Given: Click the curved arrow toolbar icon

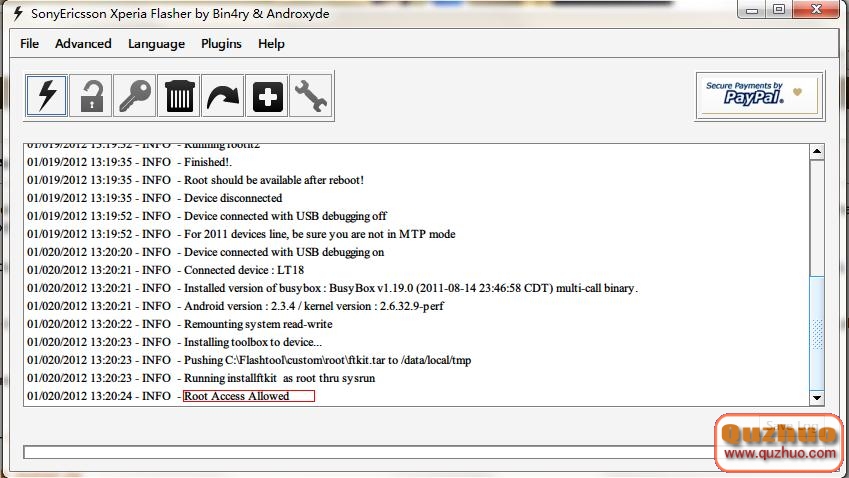Looking at the screenshot, I should pos(223,96).
